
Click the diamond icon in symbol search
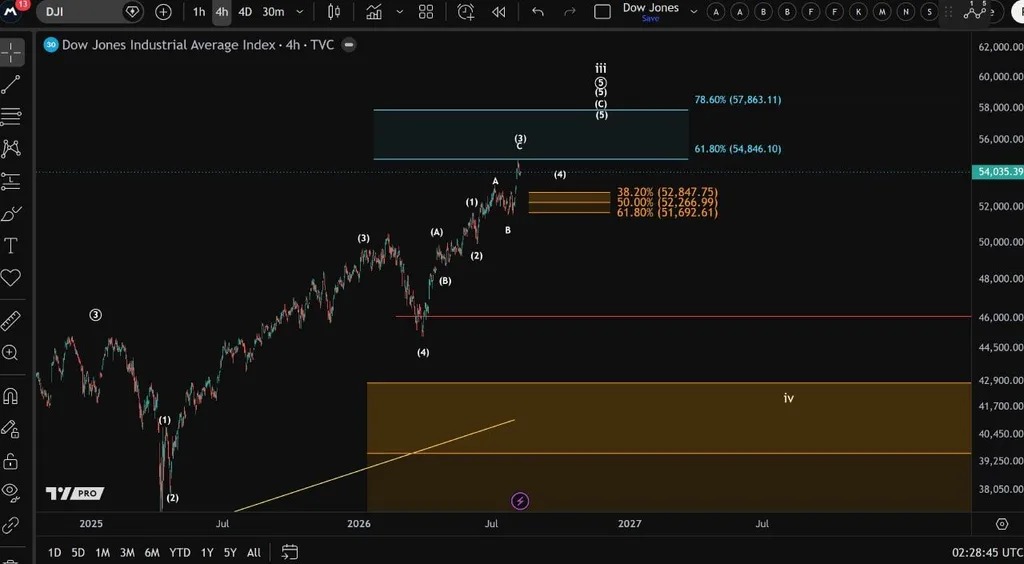tap(133, 12)
